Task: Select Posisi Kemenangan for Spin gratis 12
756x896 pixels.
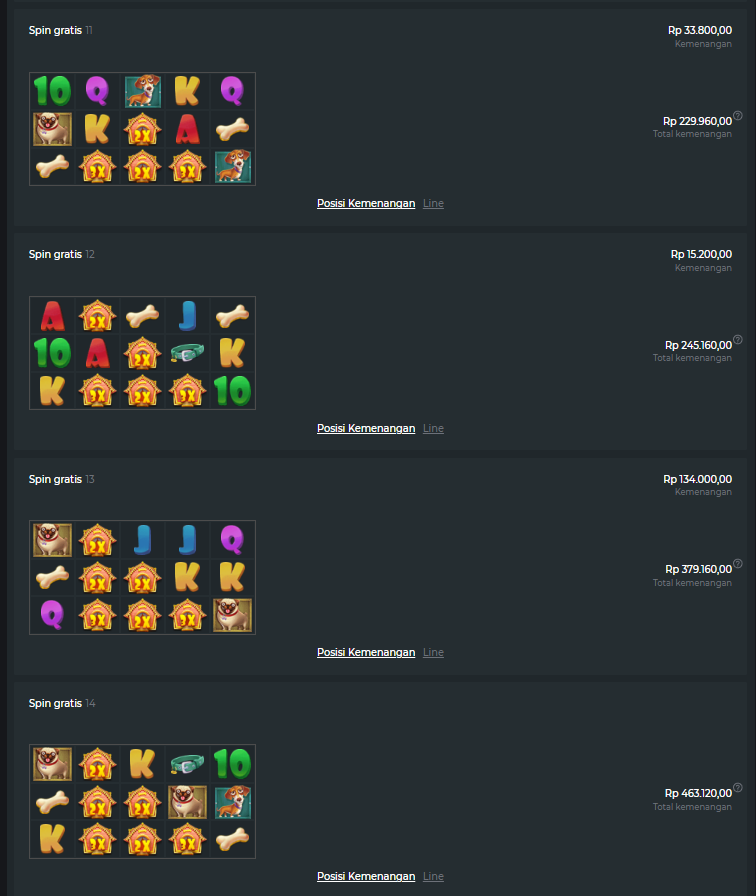Action: [366, 428]
